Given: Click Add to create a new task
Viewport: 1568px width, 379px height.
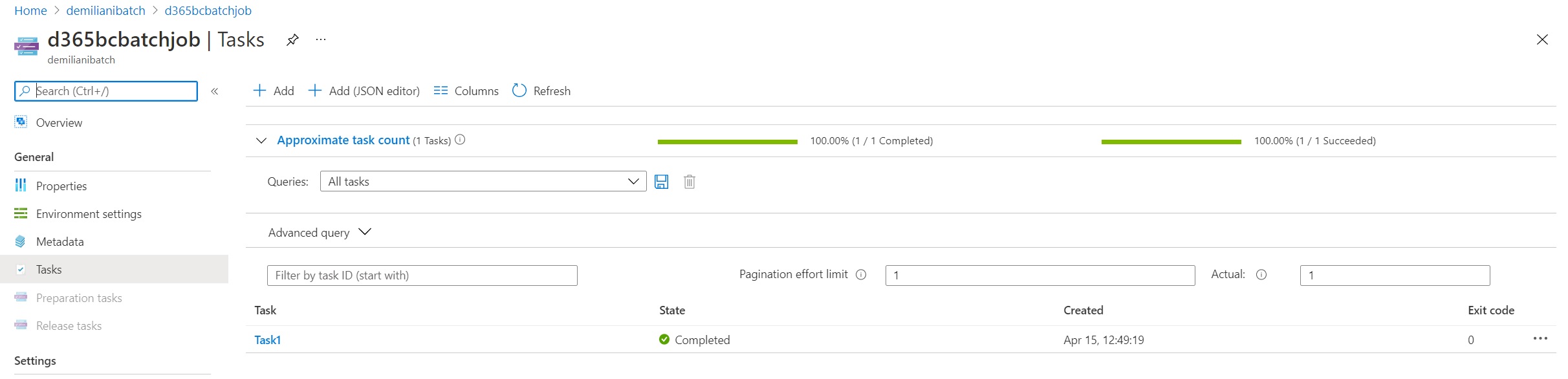Looking at the screenshot, I should (x=274, y=91).
